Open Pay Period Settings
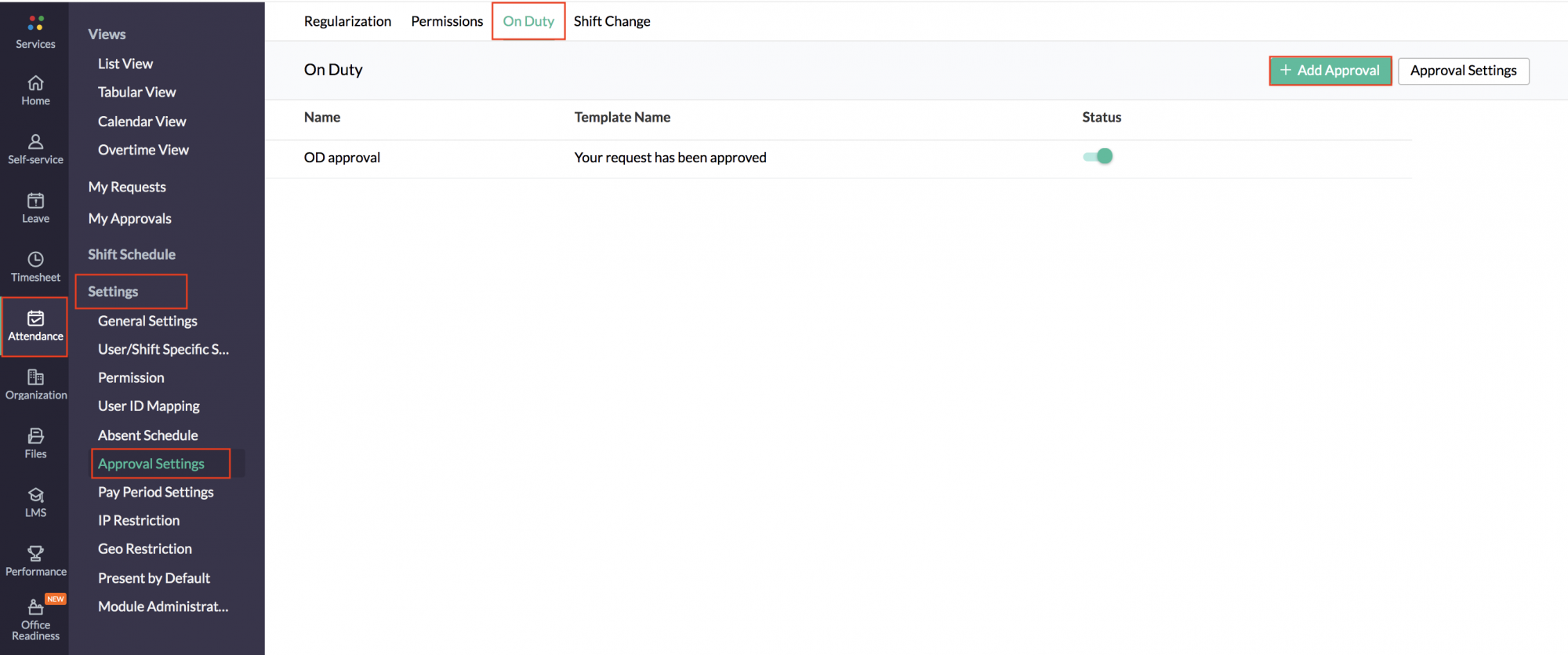This screenshot has height=655, width=1568. click(x=155, y=492)
